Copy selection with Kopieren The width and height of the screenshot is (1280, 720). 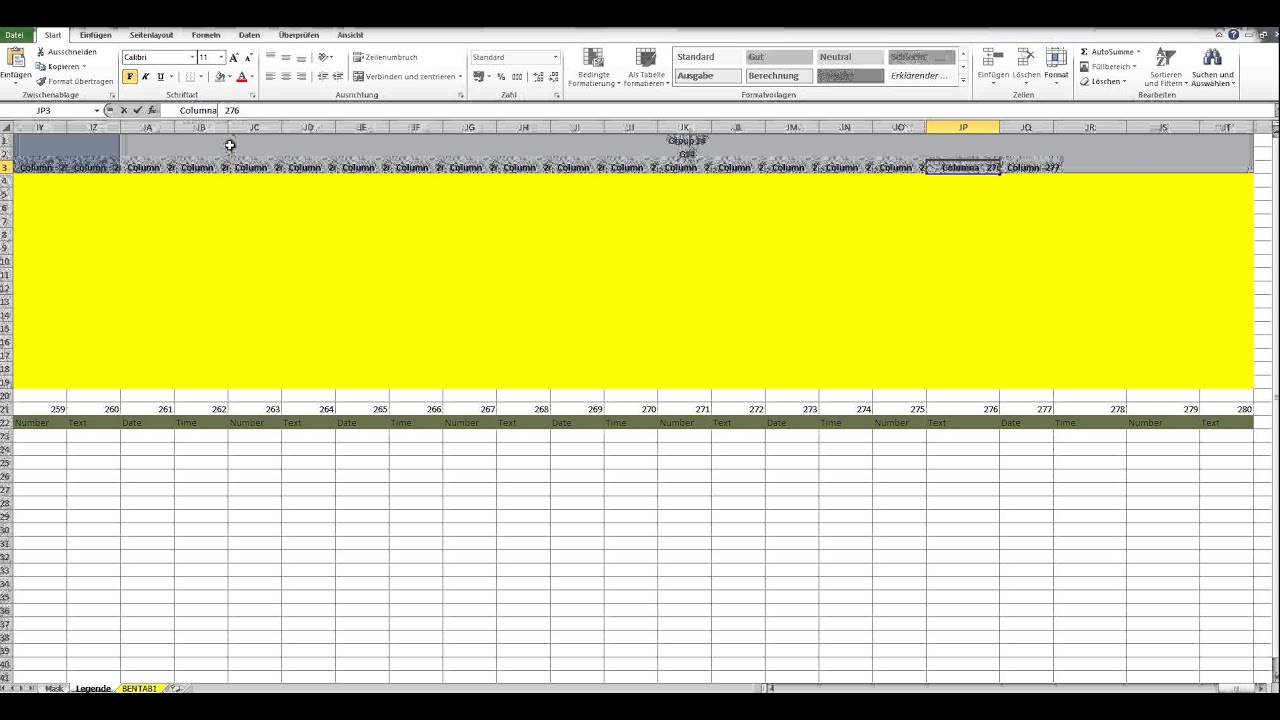coord(61,66)
